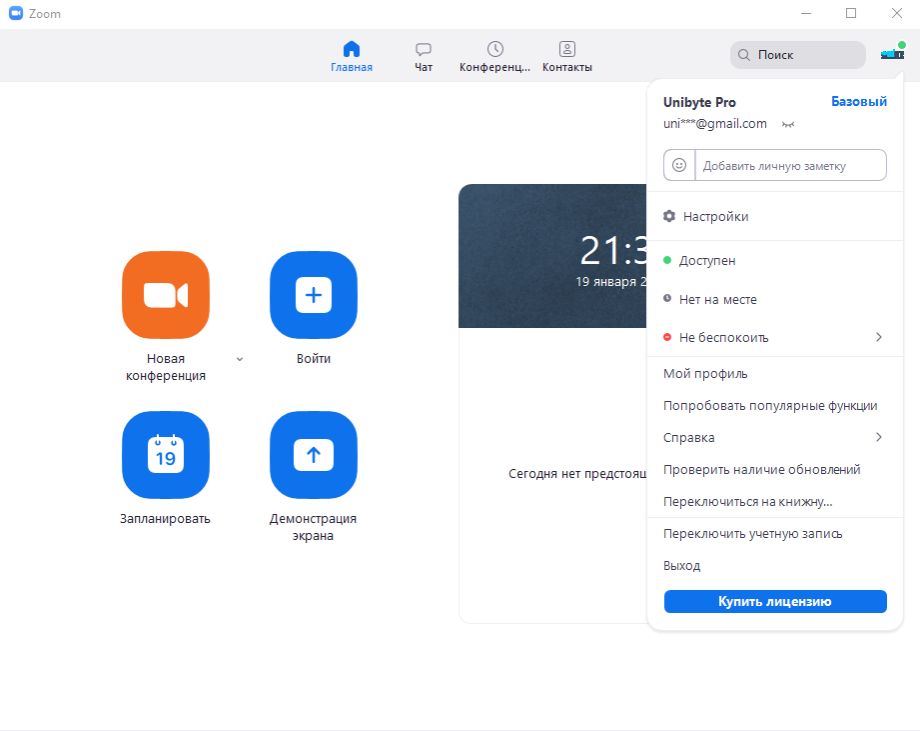Toggle the email visibility eye icon

pos(788,124)
